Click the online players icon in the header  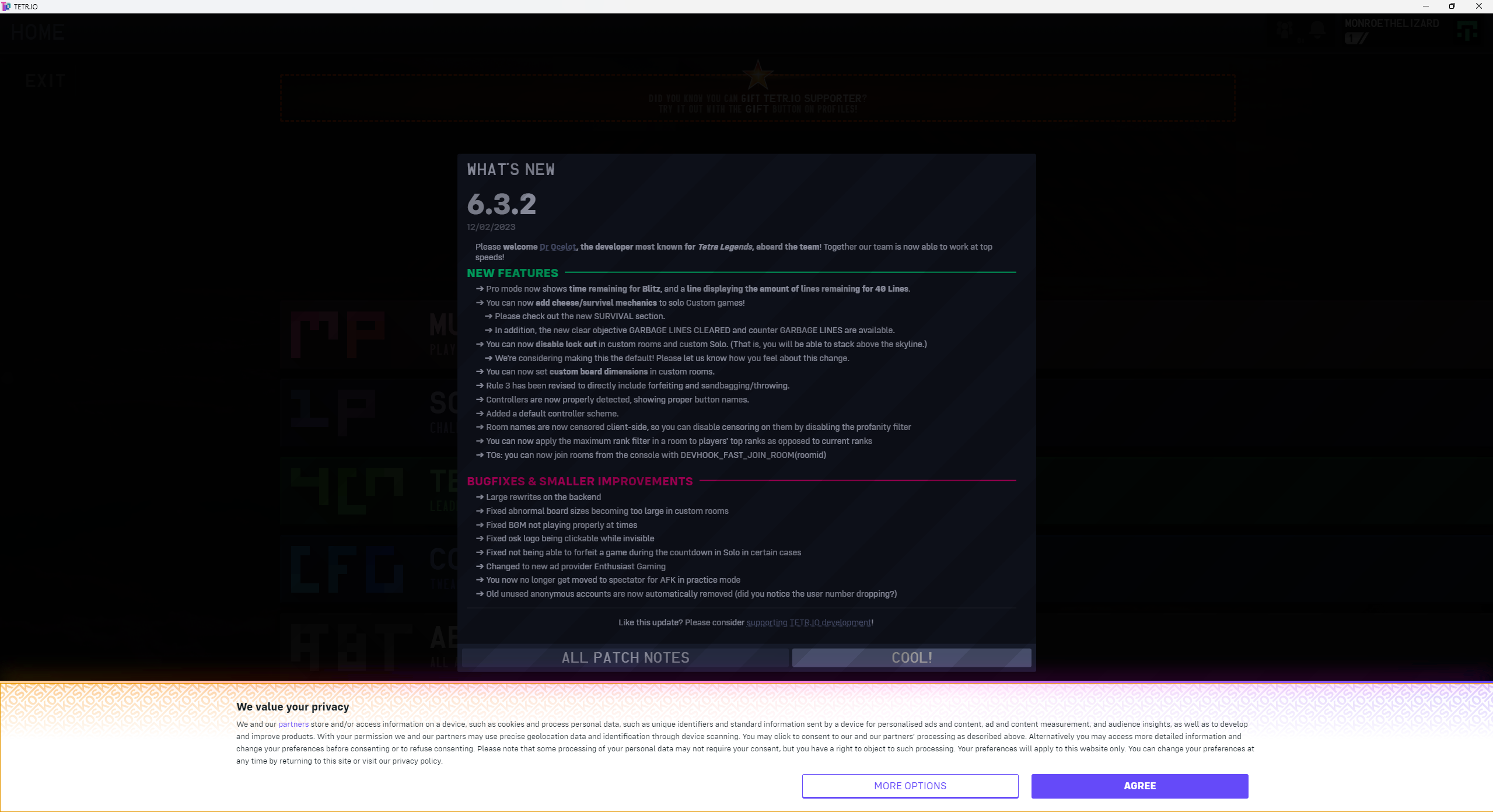coord(1284,30)
